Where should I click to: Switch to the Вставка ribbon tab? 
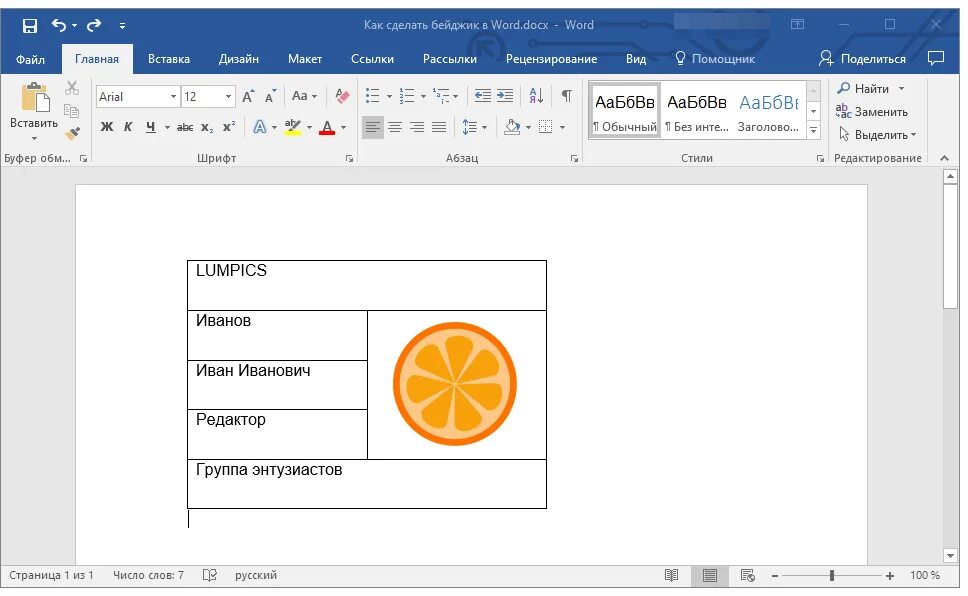click(x=169, y=59)
